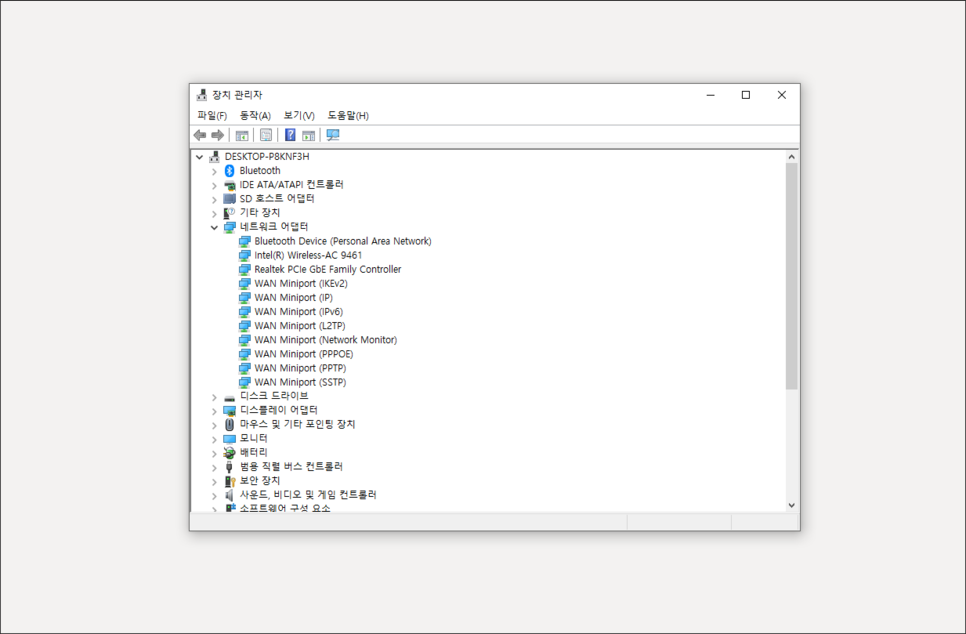Click the Forward arrow toolbar icon
966x634 pixels.
tap(217, 135)
